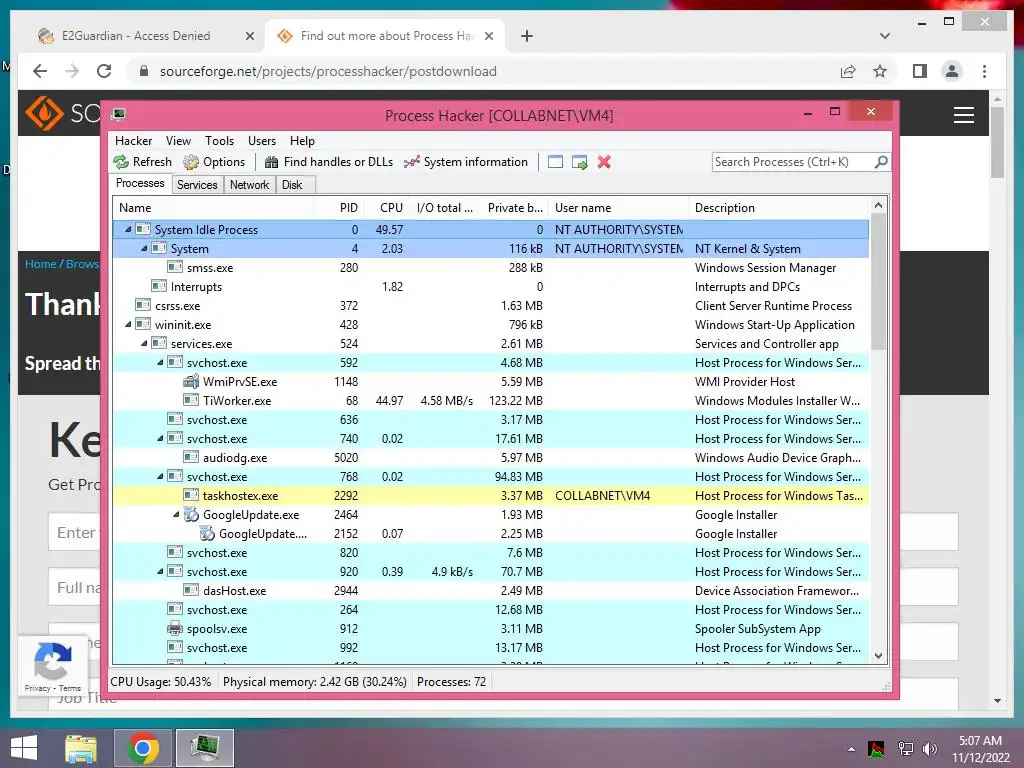1024x768 pixels.
Task: Sort by the Private bytes column header
Action: pos(511,208)
